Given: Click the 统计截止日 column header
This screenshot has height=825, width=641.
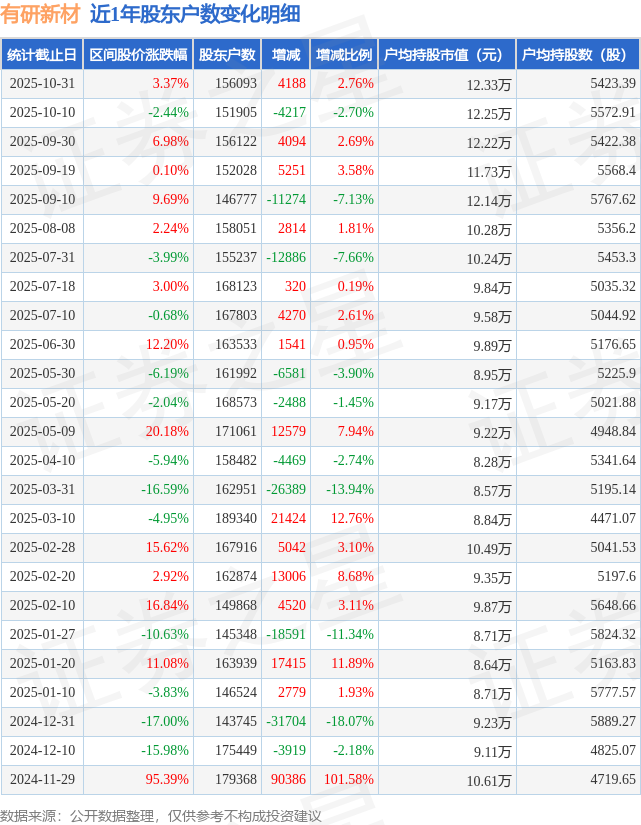Looking at the screenshot, I should (x=41, y=55).
